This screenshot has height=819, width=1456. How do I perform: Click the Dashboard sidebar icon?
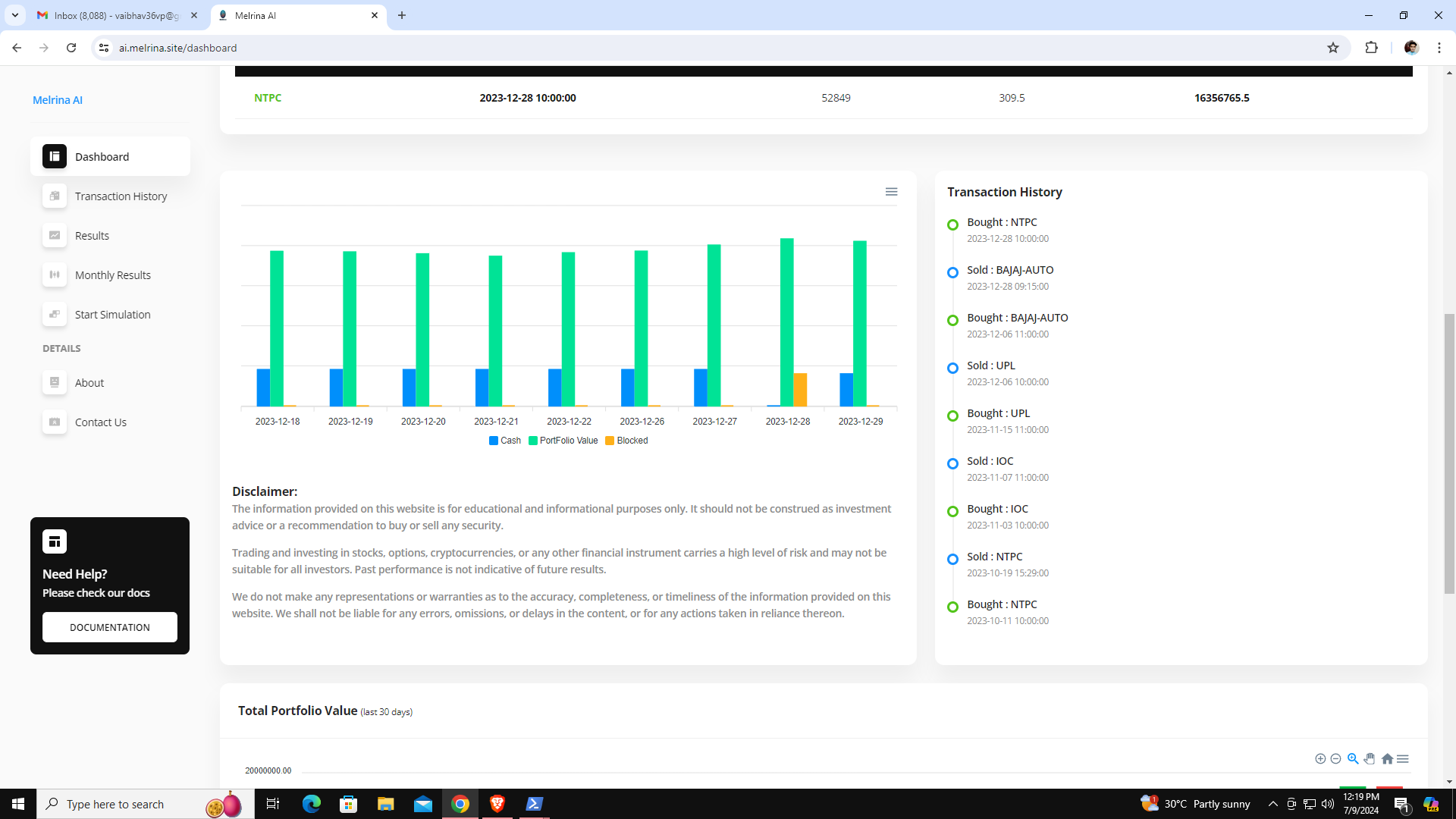pos(55,157)
